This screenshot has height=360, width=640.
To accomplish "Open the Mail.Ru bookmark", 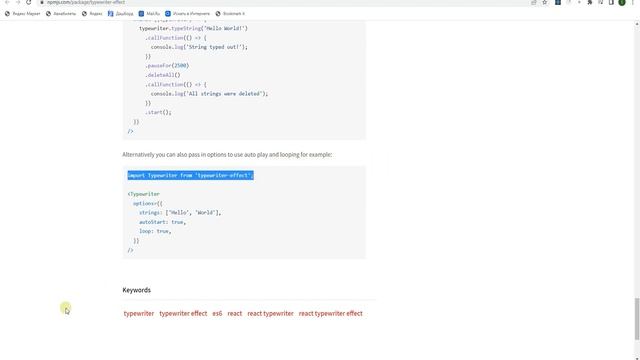I will tap(149, 13).
